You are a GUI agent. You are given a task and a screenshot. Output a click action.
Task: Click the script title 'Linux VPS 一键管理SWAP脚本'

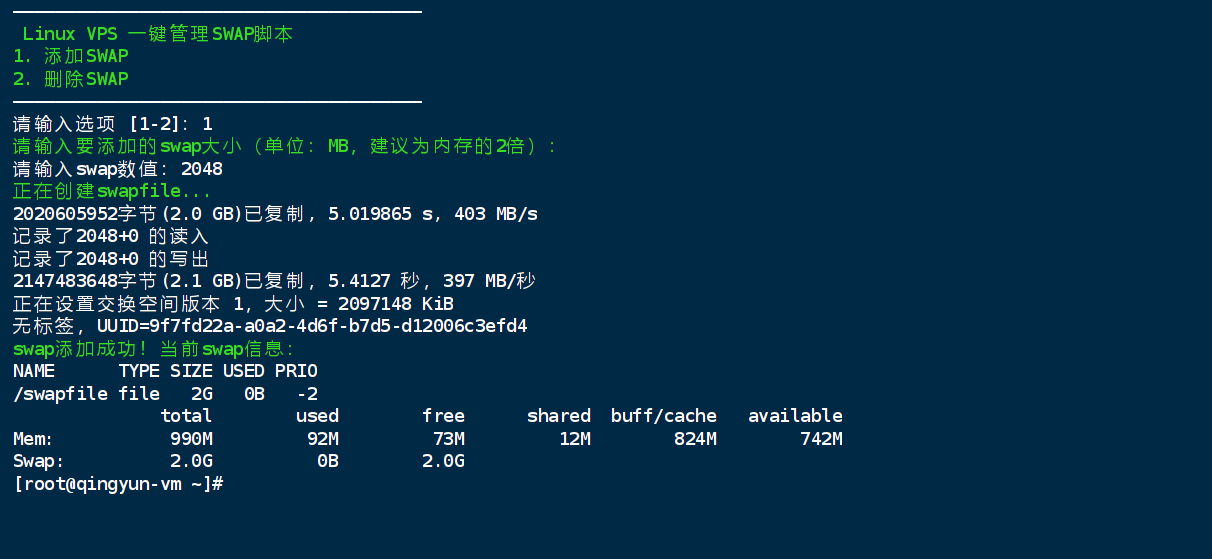click(x=158, y=34)
